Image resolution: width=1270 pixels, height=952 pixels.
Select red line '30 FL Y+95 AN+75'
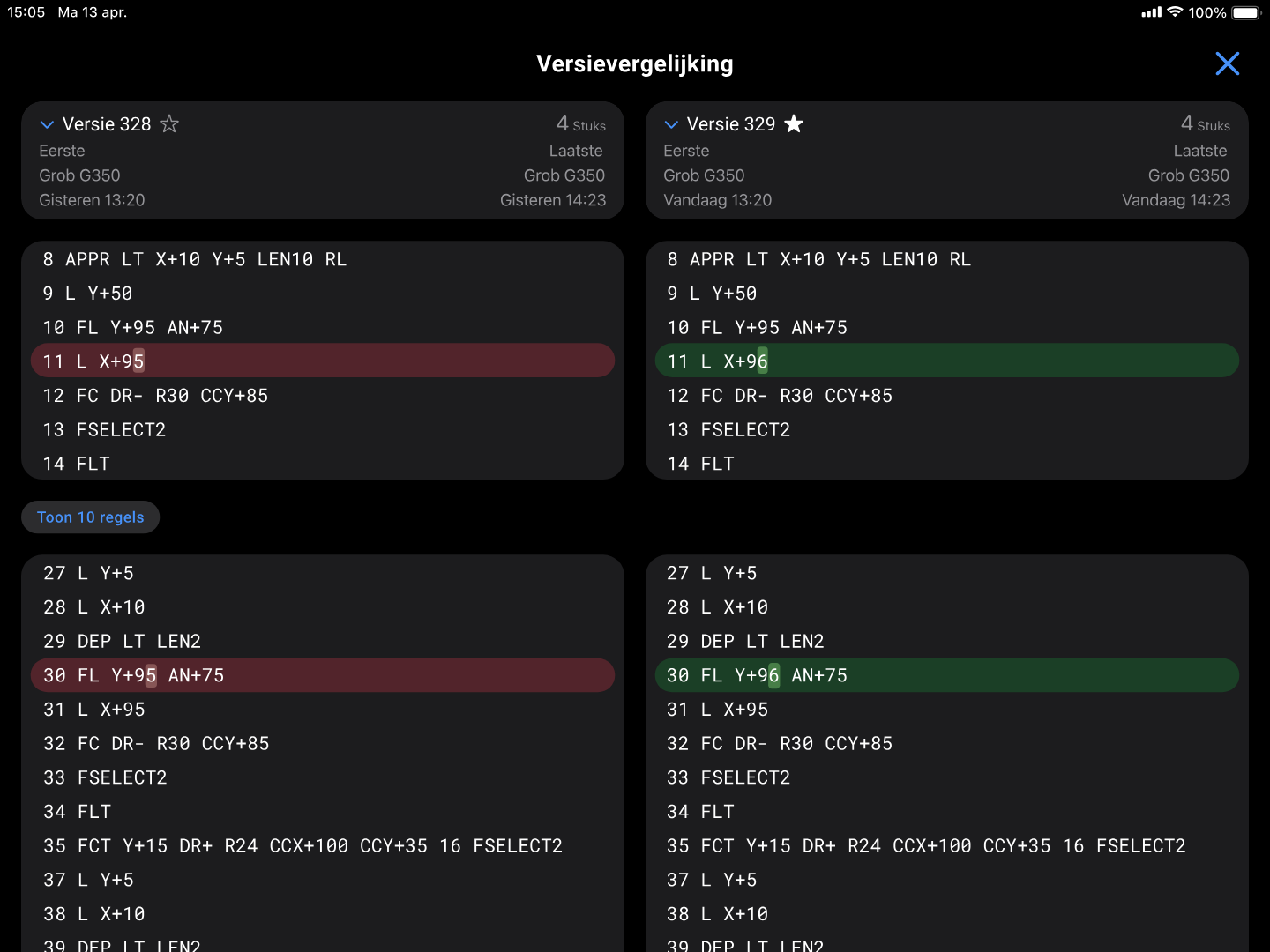click(x=323, y=675)
